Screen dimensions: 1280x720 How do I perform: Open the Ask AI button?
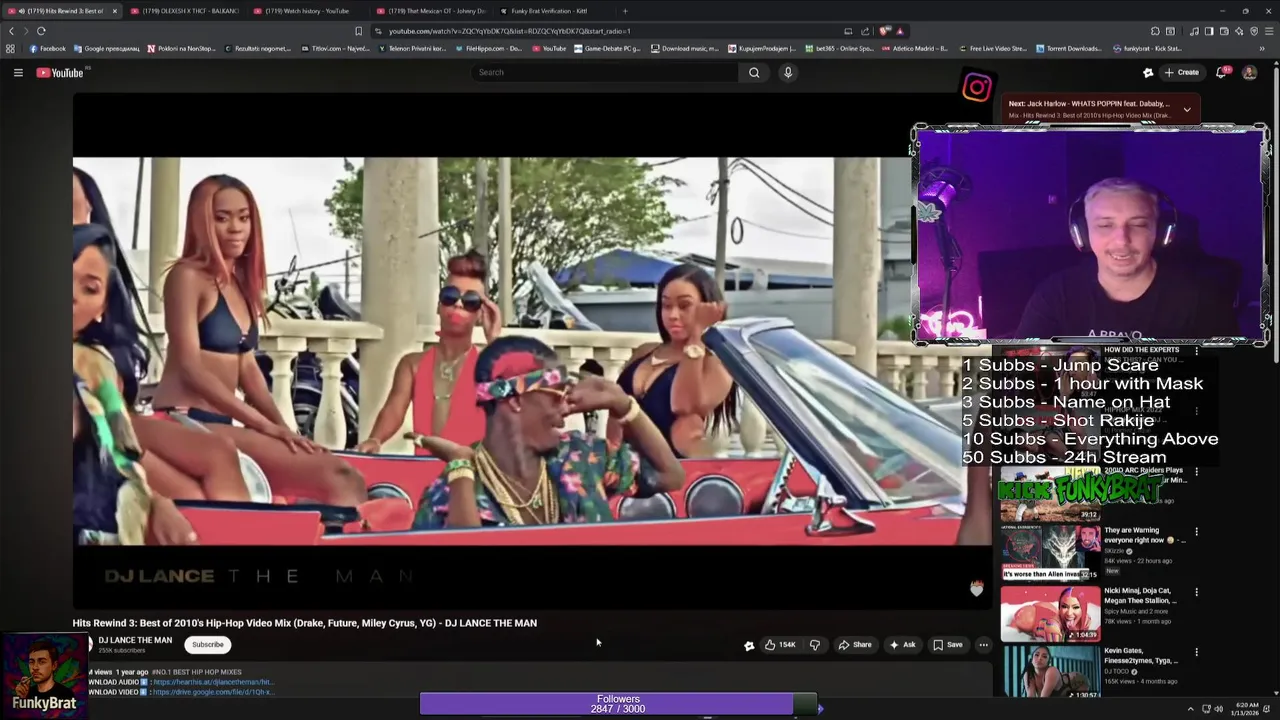(x=902, y=645)
